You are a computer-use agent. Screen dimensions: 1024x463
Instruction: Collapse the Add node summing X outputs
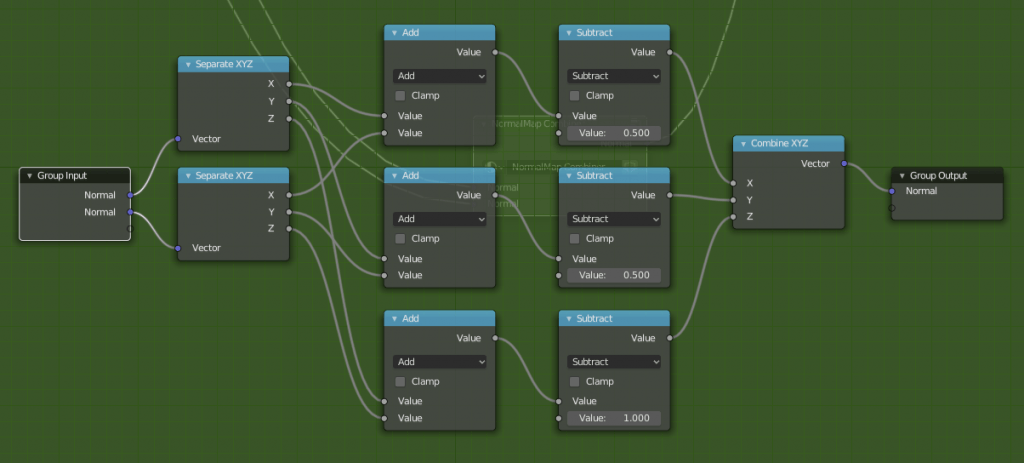[x=394, y=33]
